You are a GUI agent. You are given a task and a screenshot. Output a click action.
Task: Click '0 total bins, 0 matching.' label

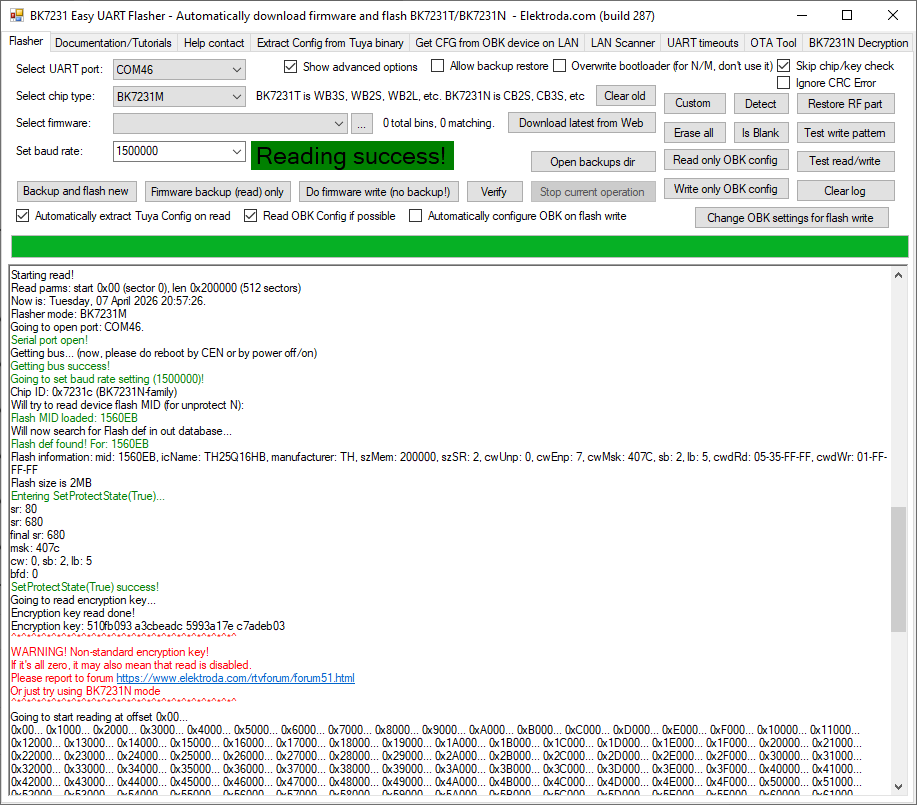tap(439, 123)
